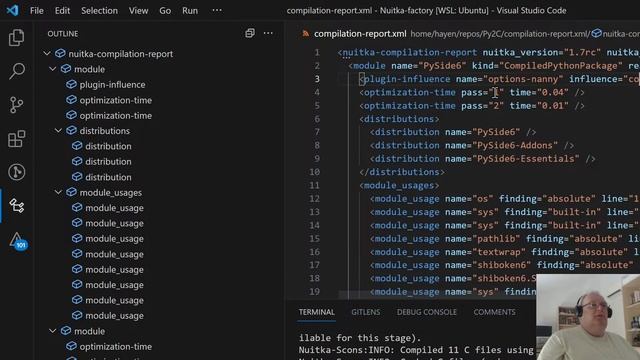Collapse the first module outline node
The image size is (640, 360).
coord(53,69)
